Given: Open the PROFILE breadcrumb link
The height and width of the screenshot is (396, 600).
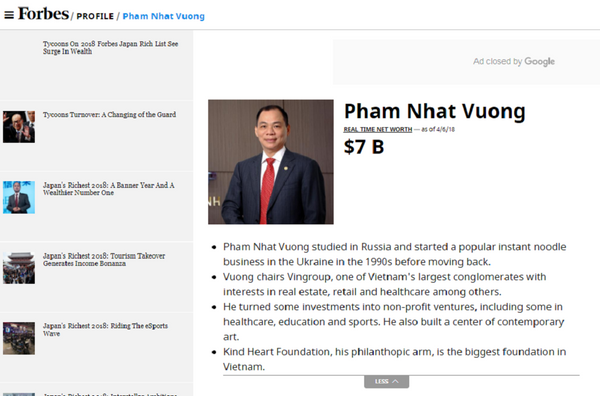Looking at the screenshot, I should pyautogui.click(x=95, y=16).
